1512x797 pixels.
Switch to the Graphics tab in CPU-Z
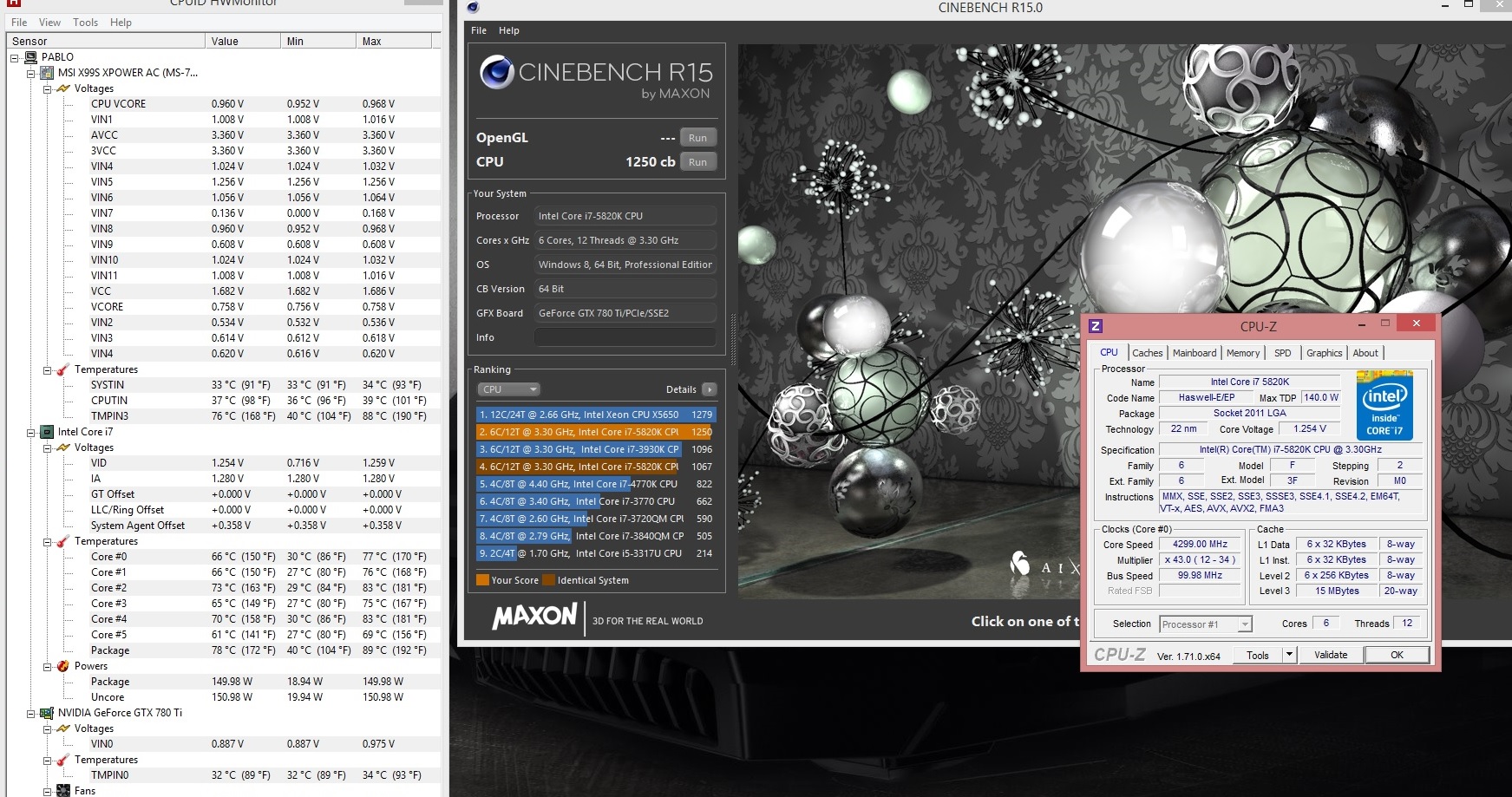[x=1324, y=353]
